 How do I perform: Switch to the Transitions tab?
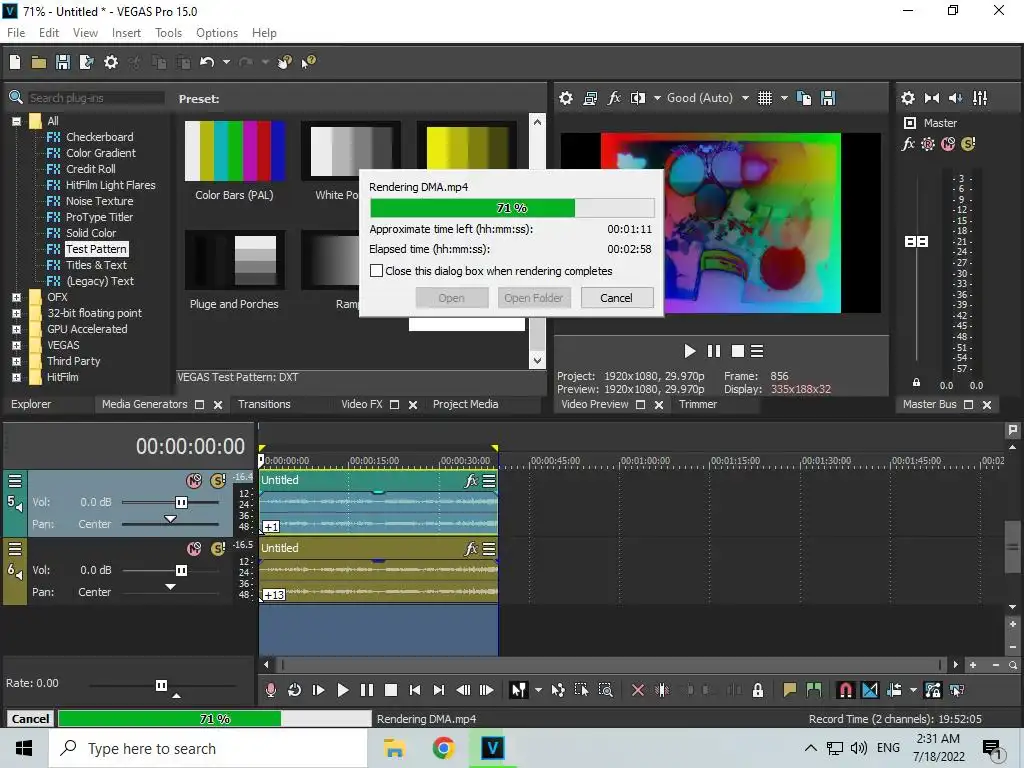[264, 404]
